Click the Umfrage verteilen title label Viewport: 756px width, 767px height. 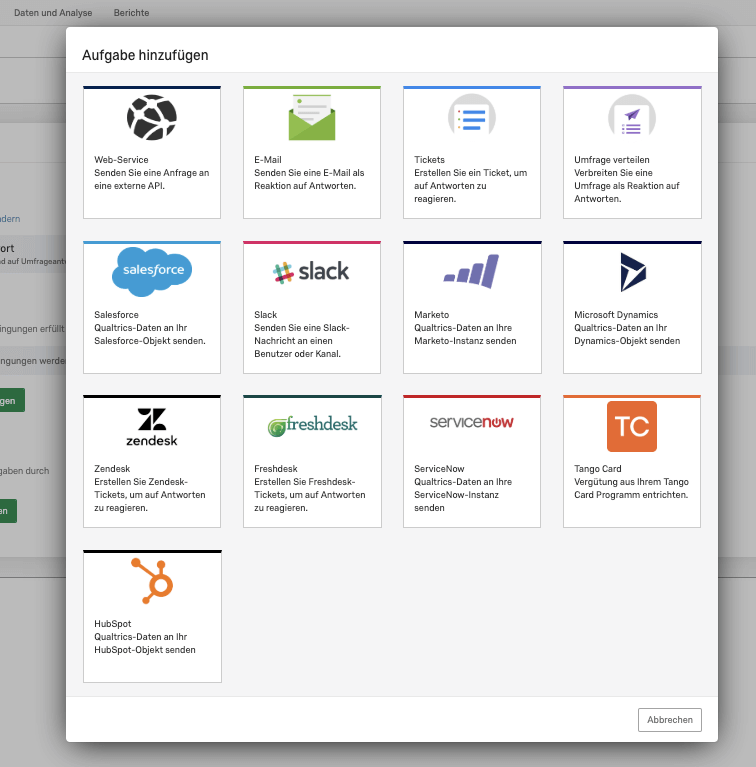(x=612, y=159)
